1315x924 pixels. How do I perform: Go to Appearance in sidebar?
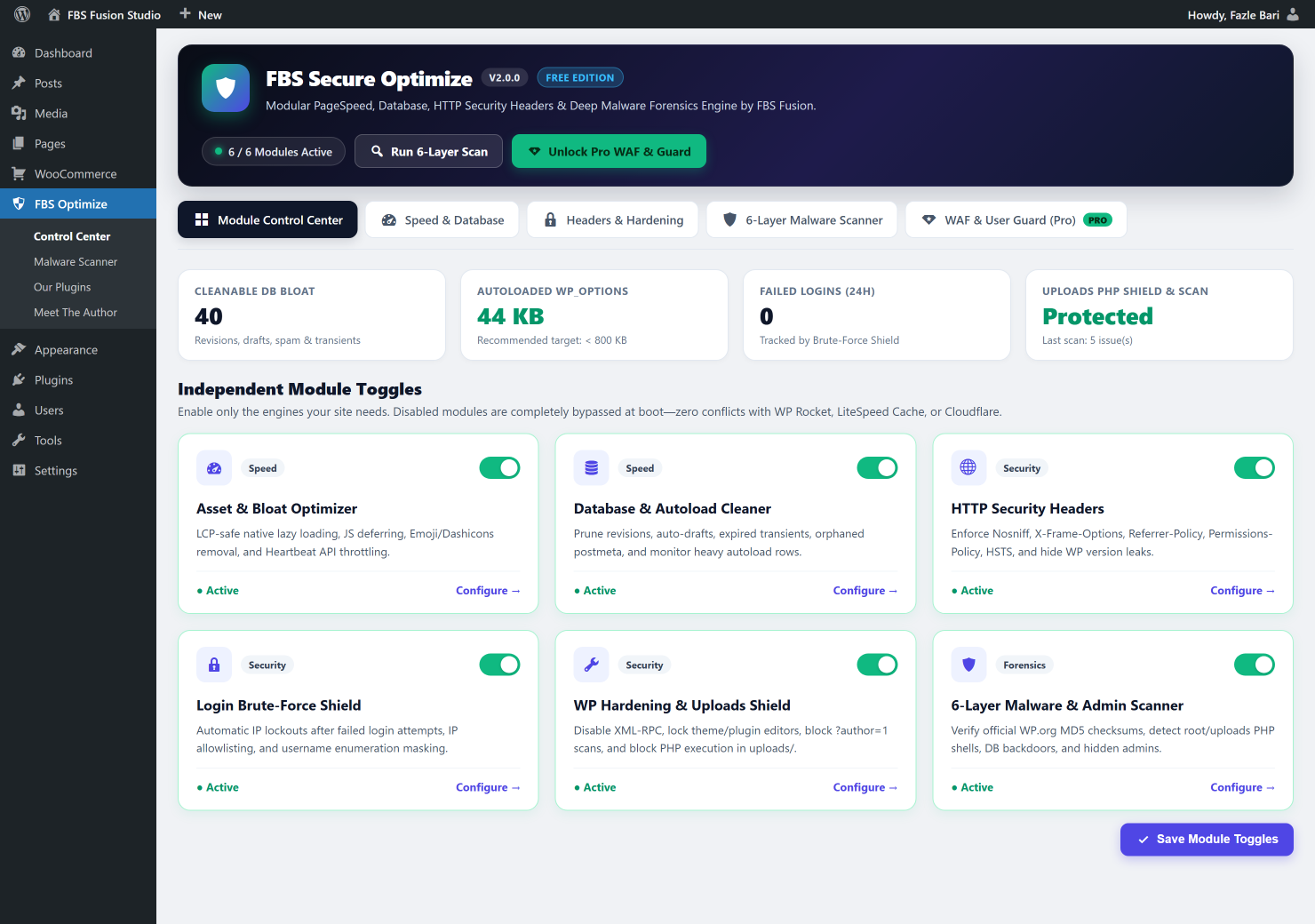[x=78, y=350]
